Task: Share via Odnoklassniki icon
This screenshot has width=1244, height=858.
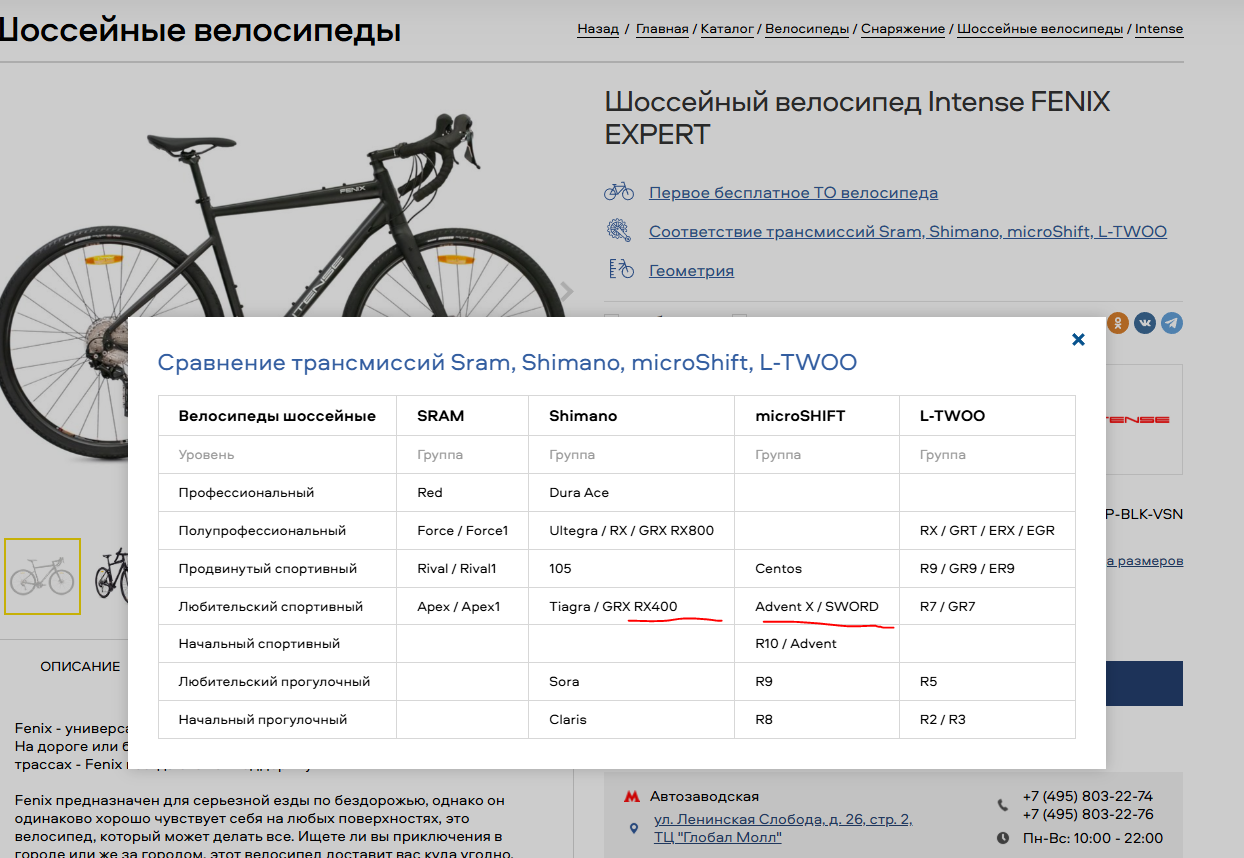Action: [x=1118, y=323]
